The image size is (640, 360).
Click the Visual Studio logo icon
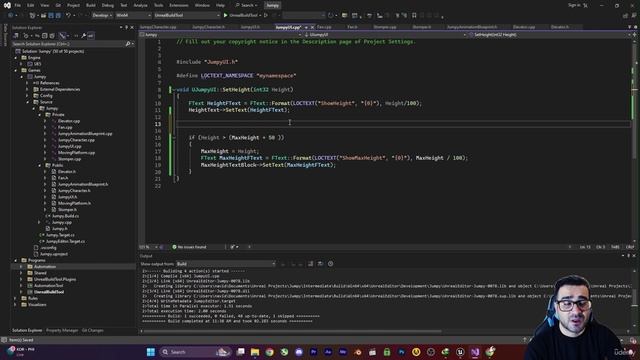7,5
